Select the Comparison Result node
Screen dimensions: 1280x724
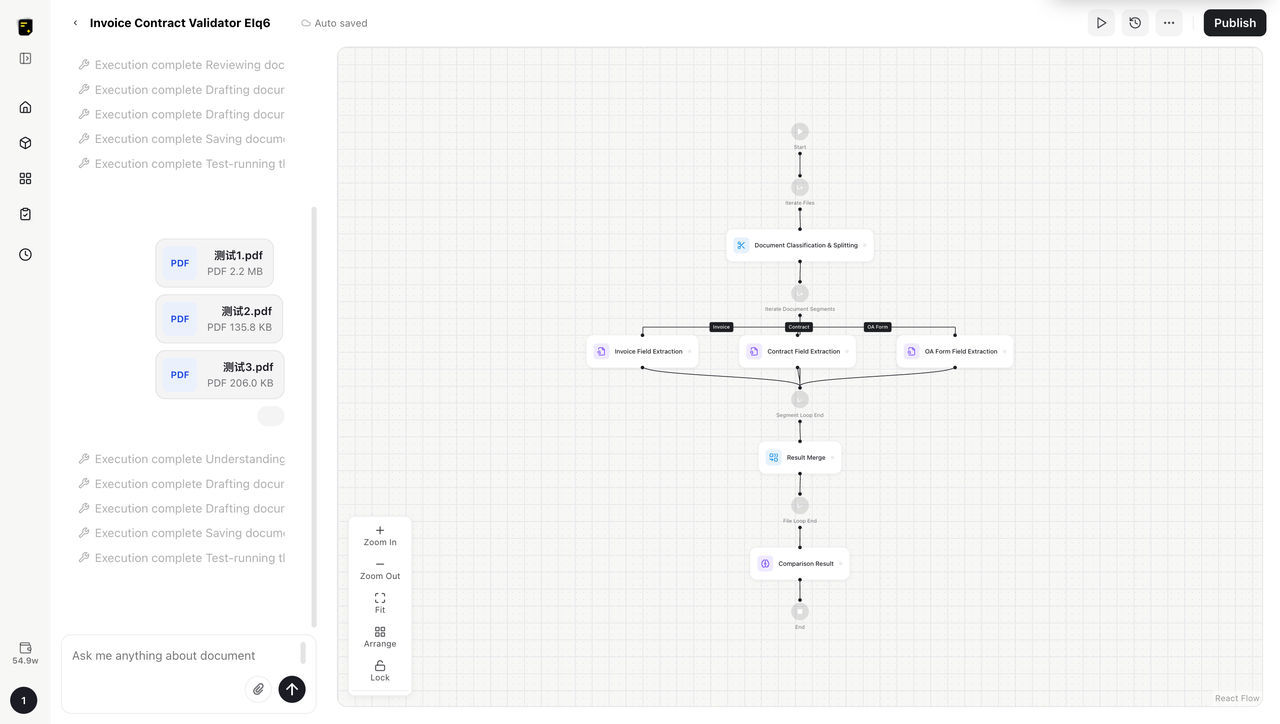[x=800, y=563]
